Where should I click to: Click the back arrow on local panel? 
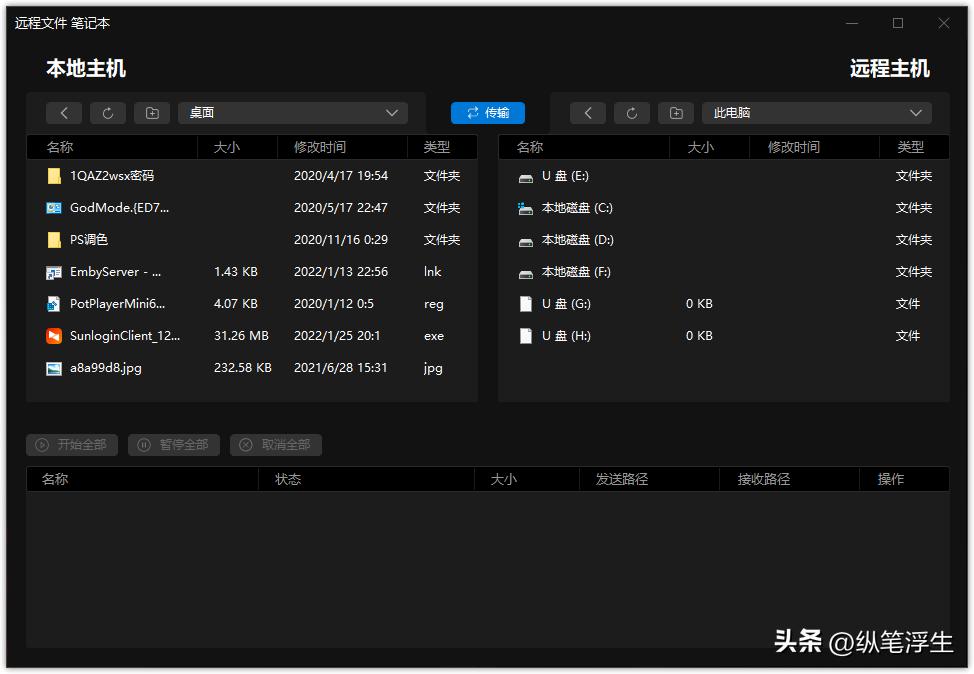pos(63,113)
